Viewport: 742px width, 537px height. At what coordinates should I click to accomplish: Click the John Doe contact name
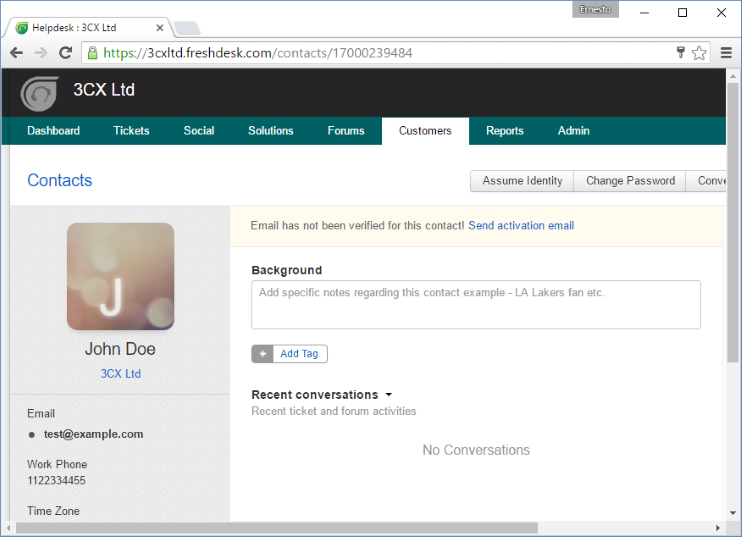pos(120,349)
